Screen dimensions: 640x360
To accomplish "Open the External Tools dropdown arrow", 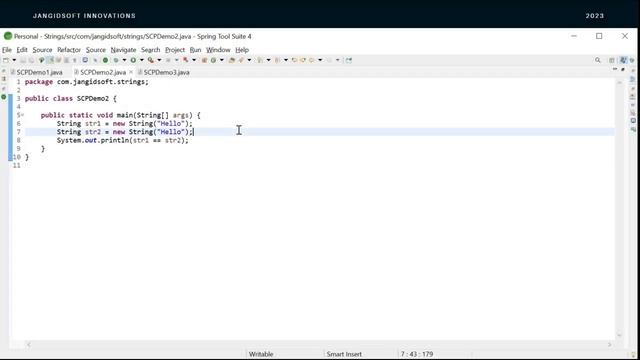I will tap(159, 60).
